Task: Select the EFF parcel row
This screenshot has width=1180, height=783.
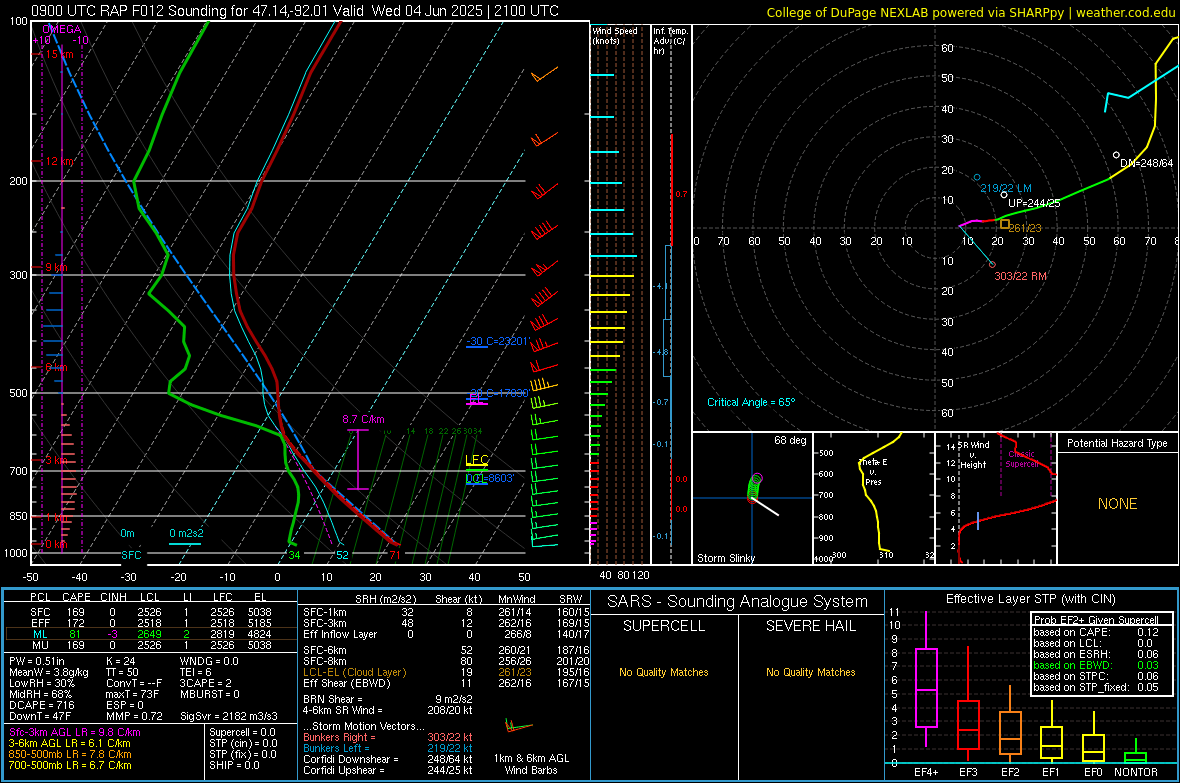Action: point(151,623)
